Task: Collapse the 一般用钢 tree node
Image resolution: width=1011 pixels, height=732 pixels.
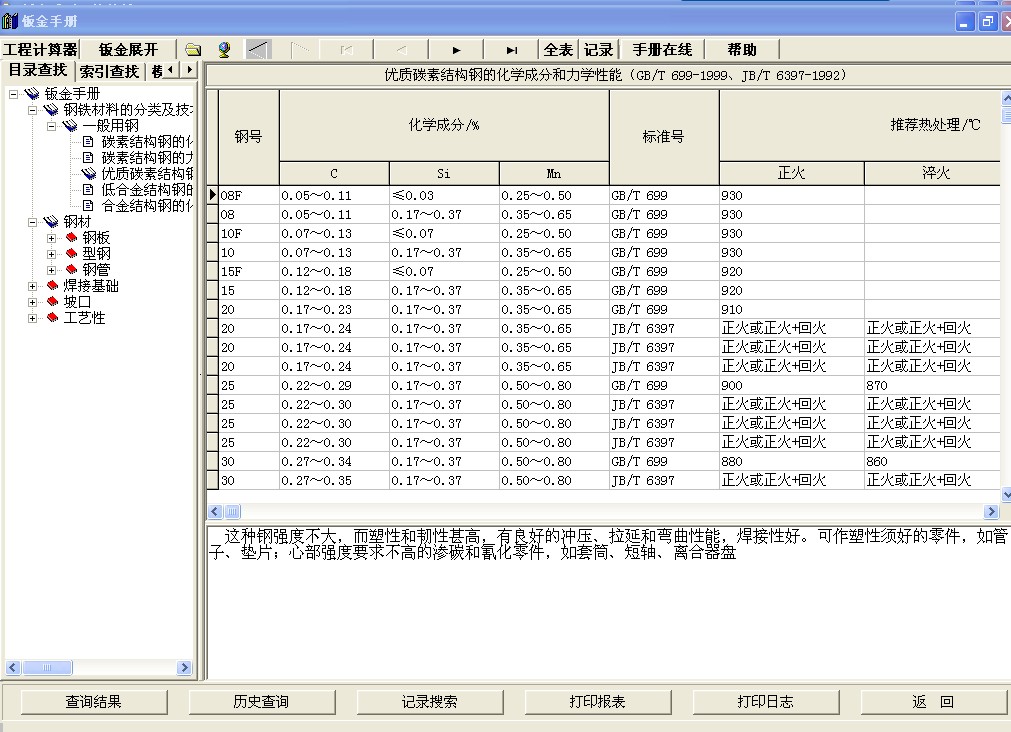Action: (x=52, y=126)
